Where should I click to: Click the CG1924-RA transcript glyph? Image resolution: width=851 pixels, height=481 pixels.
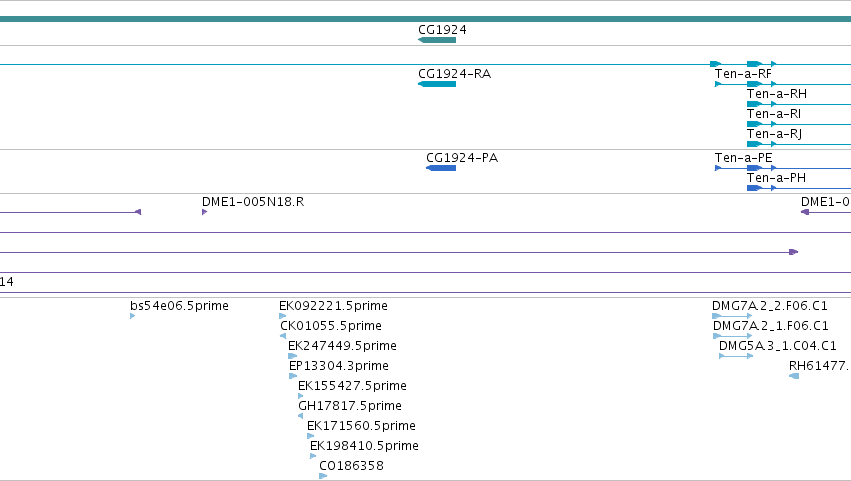pyautogui.click(x=437, y=84)
